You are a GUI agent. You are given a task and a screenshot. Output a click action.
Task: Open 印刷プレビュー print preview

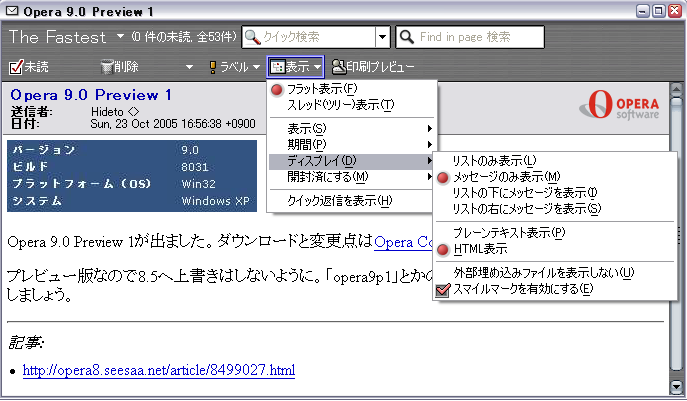[373, 67]
